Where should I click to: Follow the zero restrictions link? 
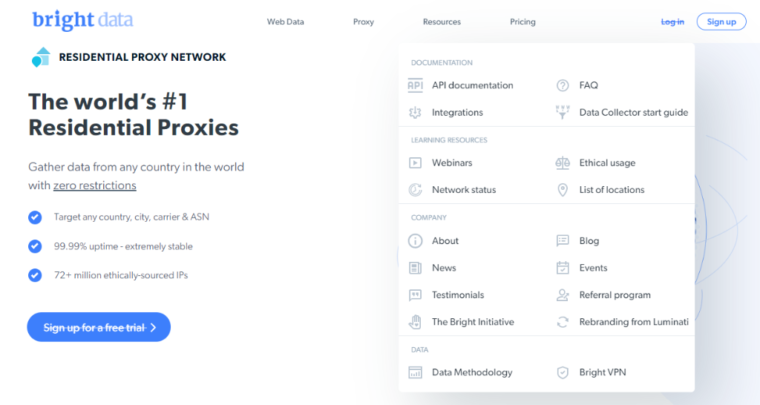[x=95, y=186]
